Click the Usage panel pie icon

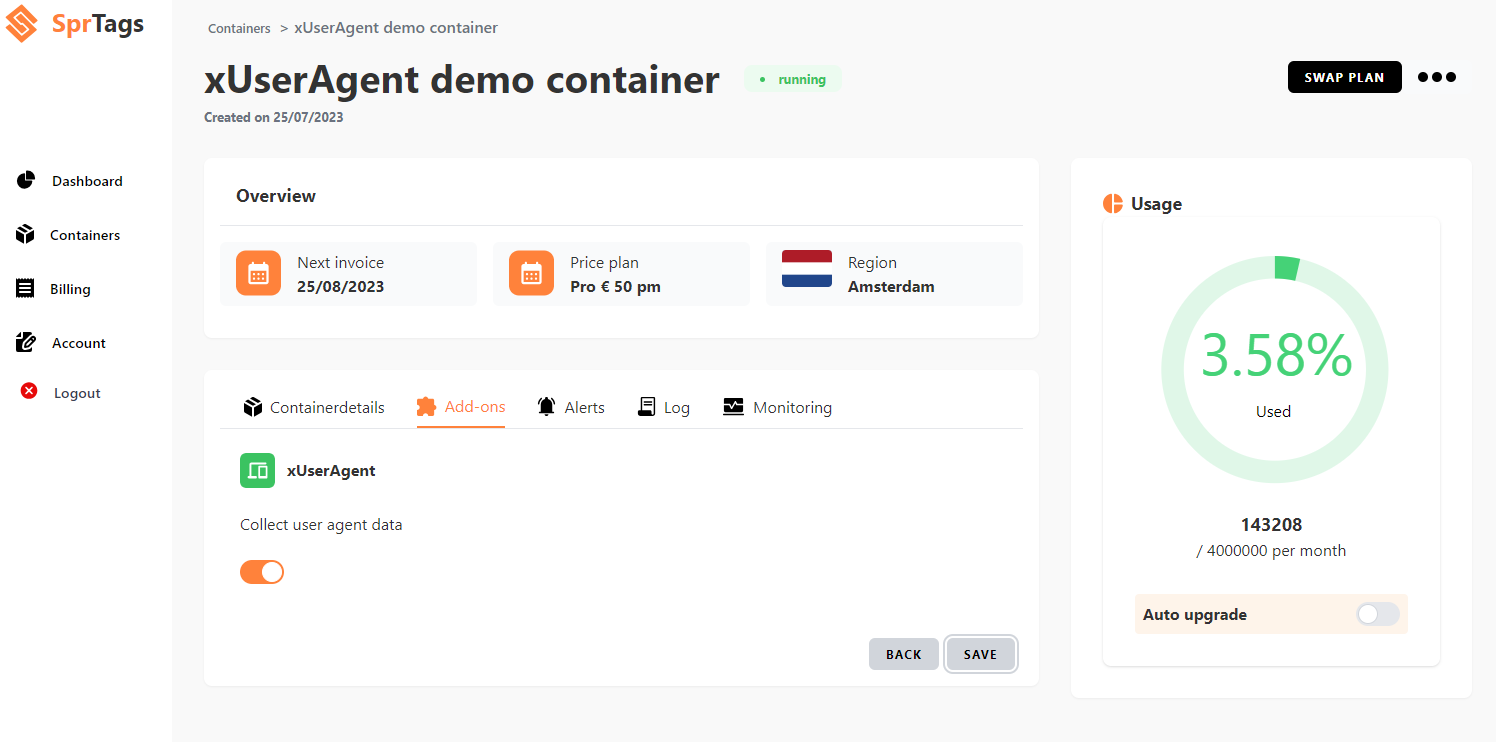(x=1112, y=203)
